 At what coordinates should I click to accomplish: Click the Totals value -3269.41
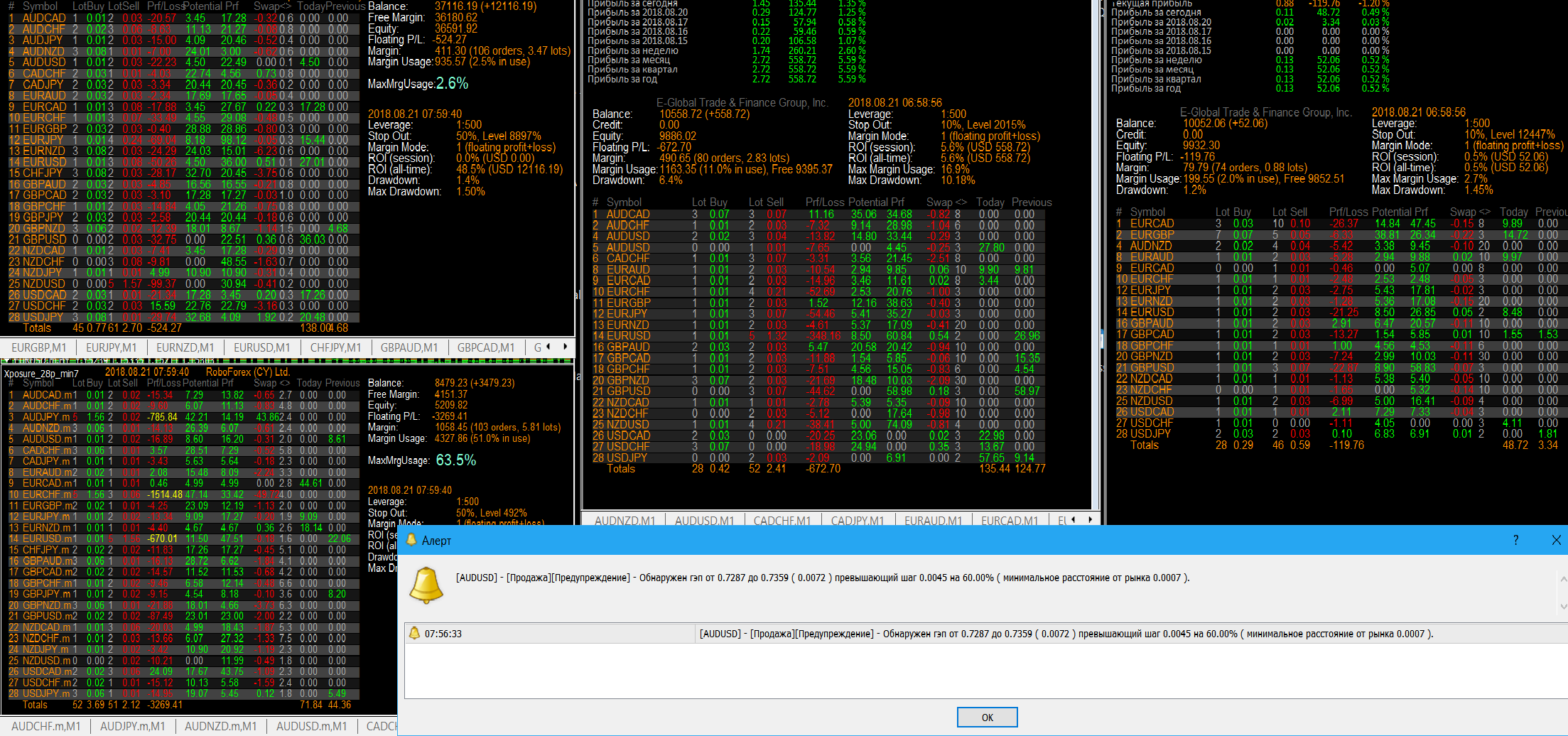[x=164, y=705]
